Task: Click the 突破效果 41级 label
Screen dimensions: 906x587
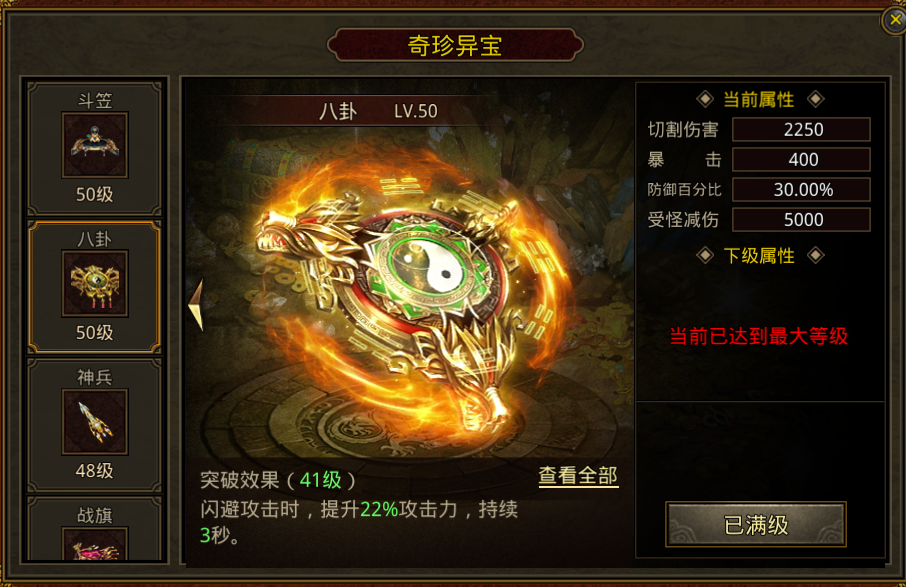Action: click(x=277, y=480)
